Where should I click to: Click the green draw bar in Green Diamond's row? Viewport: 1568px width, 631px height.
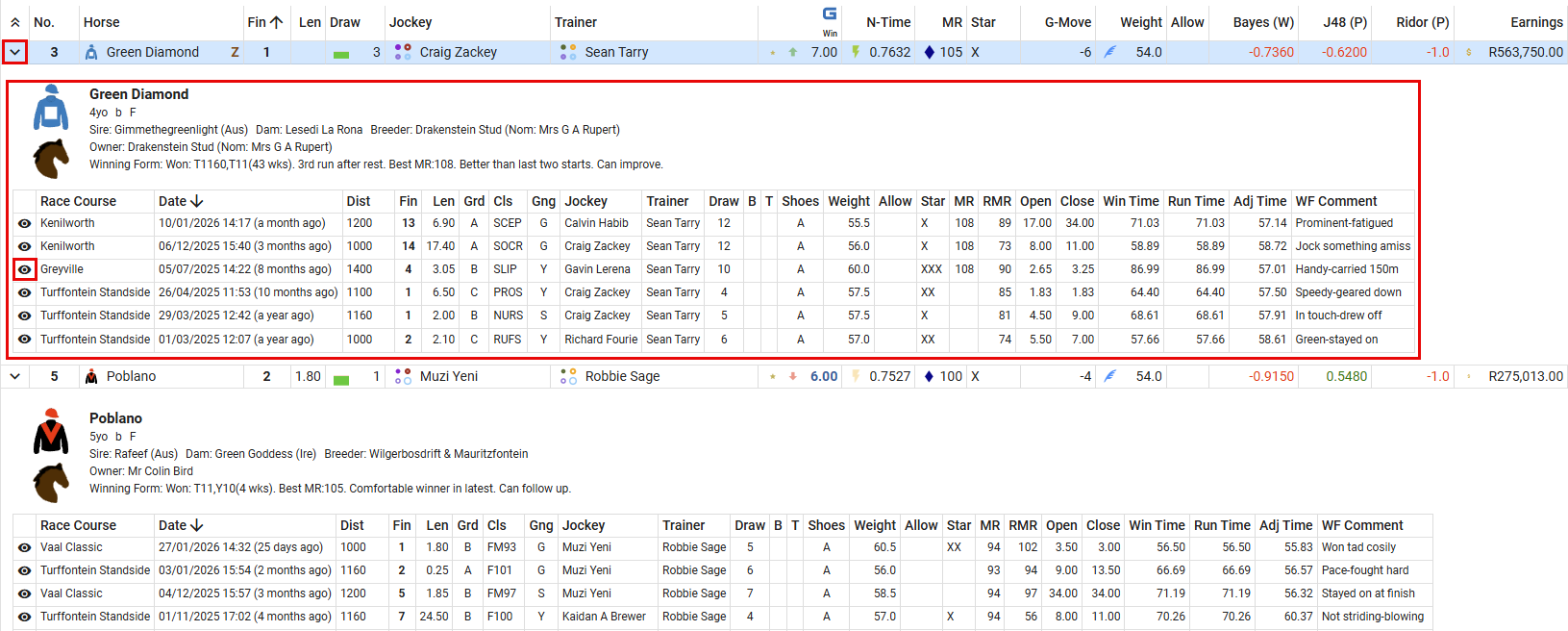click(x=341, y=54)
